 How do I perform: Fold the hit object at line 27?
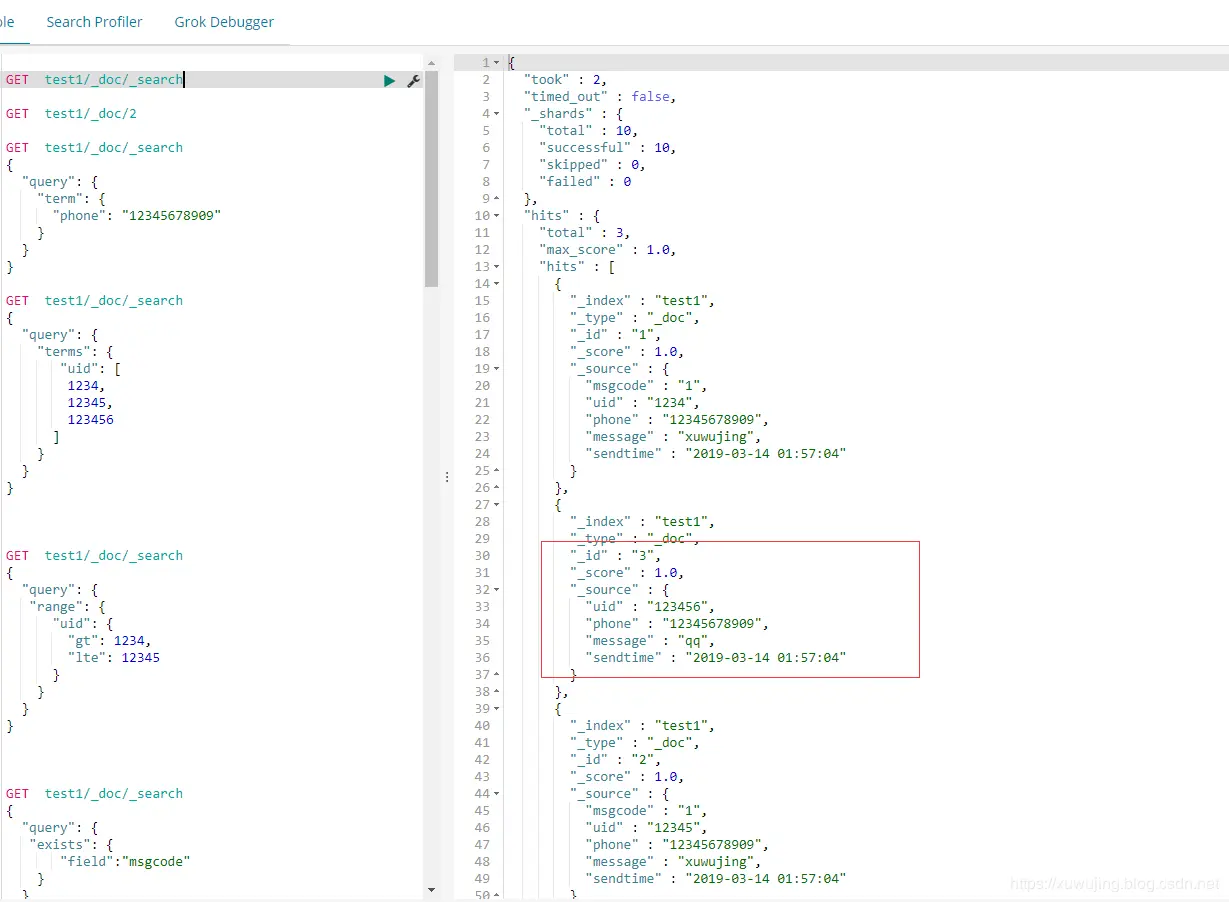point(497,505)
